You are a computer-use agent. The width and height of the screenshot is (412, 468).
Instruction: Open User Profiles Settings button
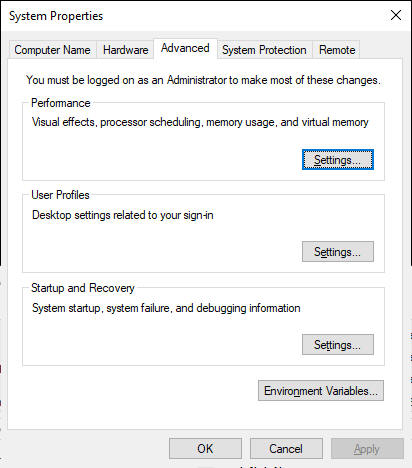pyautogui.click(x=338, y=252)
